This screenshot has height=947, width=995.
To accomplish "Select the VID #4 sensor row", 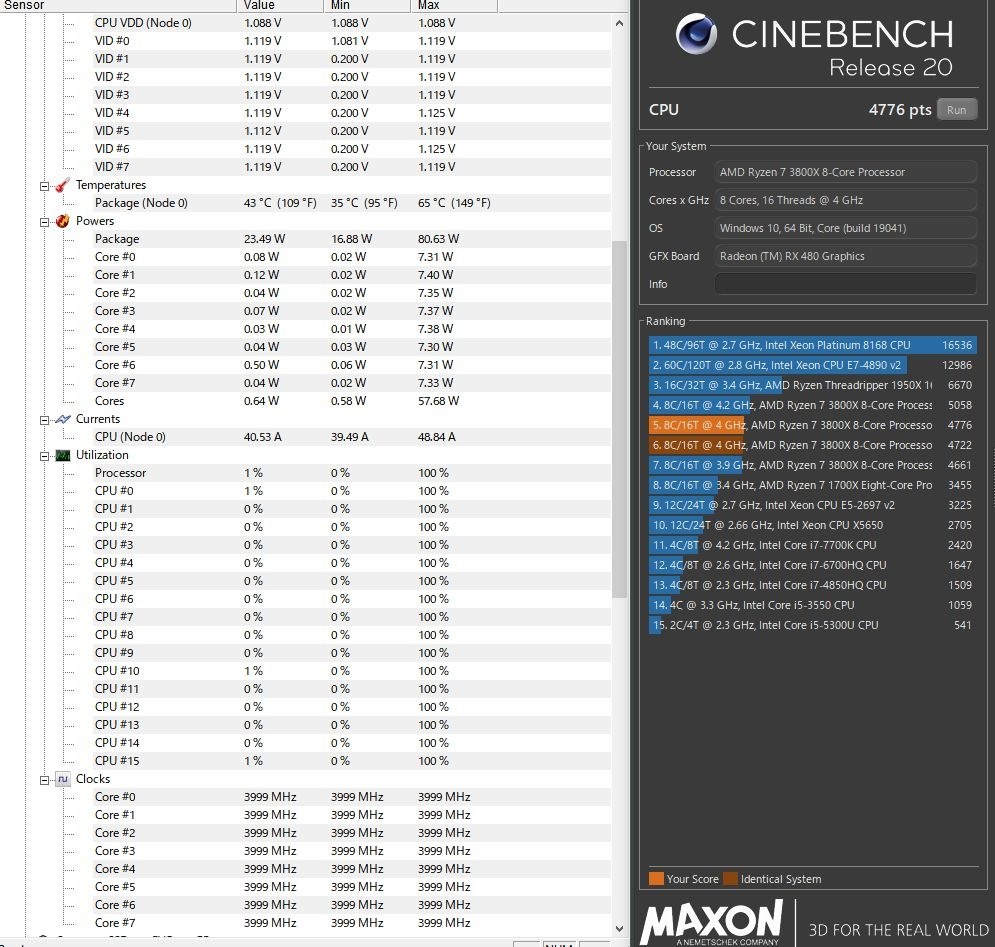I will pyautogui.click(x=352, y=113).
